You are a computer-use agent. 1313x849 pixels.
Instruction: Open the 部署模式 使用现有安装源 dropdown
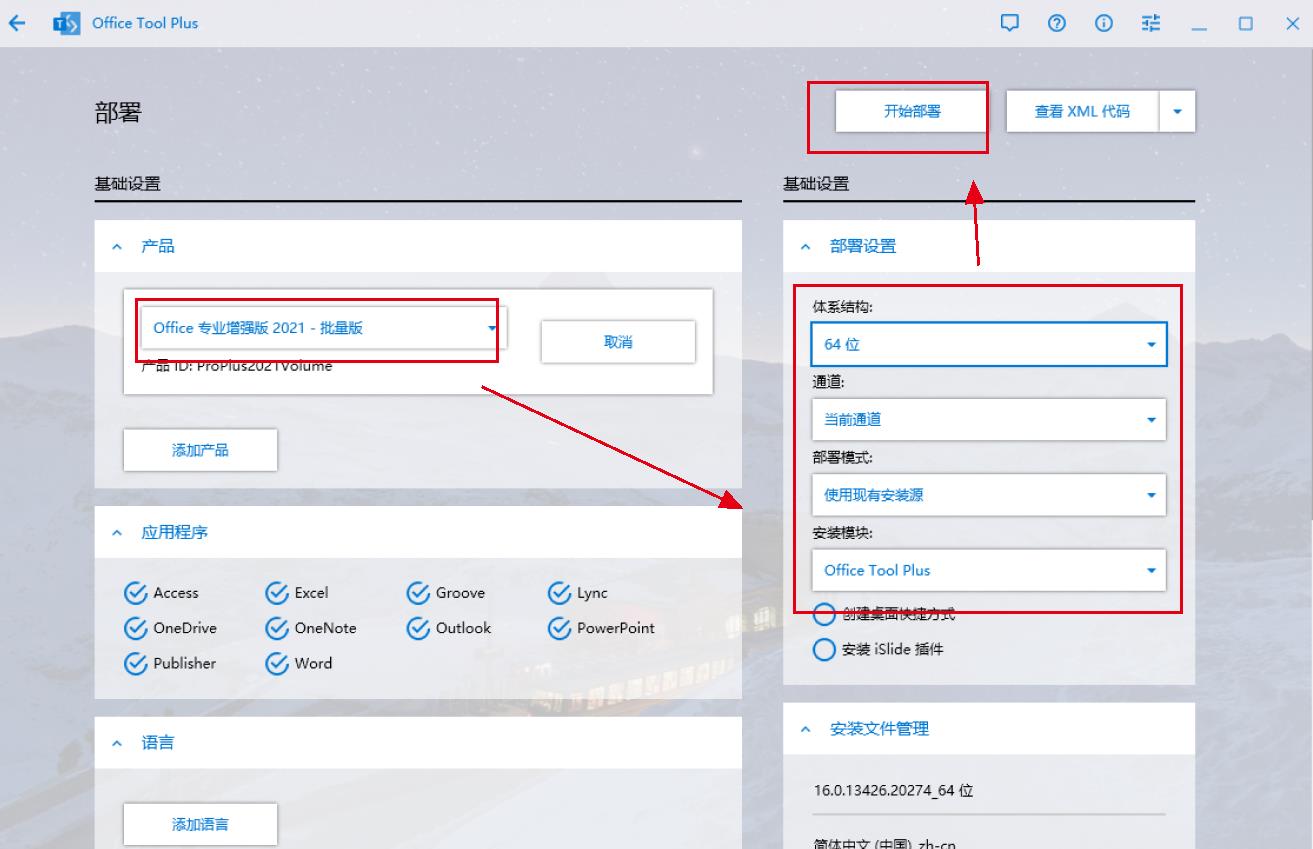[x=988, y=495]
